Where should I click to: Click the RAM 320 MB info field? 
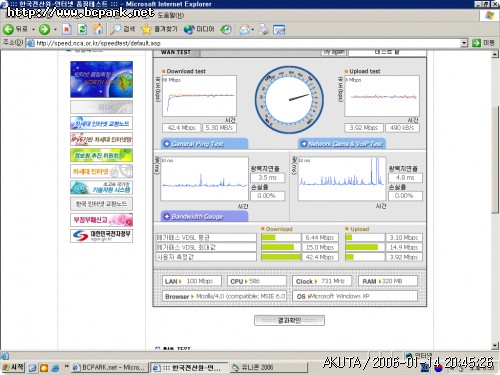pos(388,281)
